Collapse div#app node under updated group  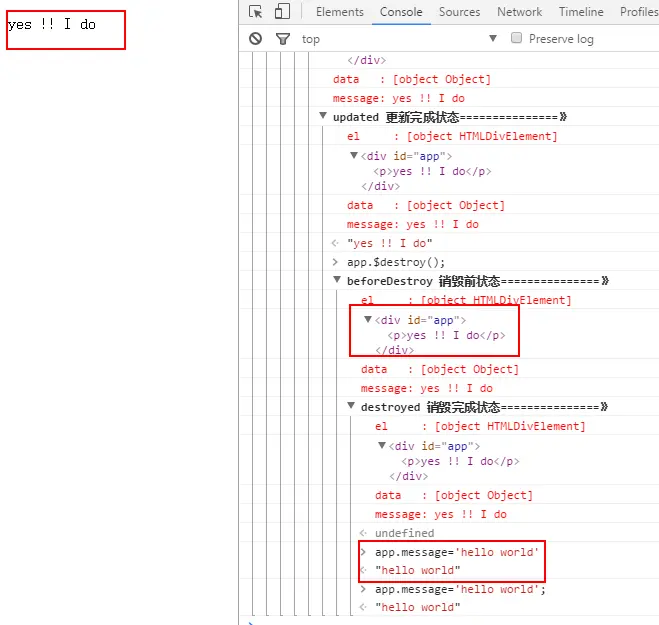[x=354, y=156]
